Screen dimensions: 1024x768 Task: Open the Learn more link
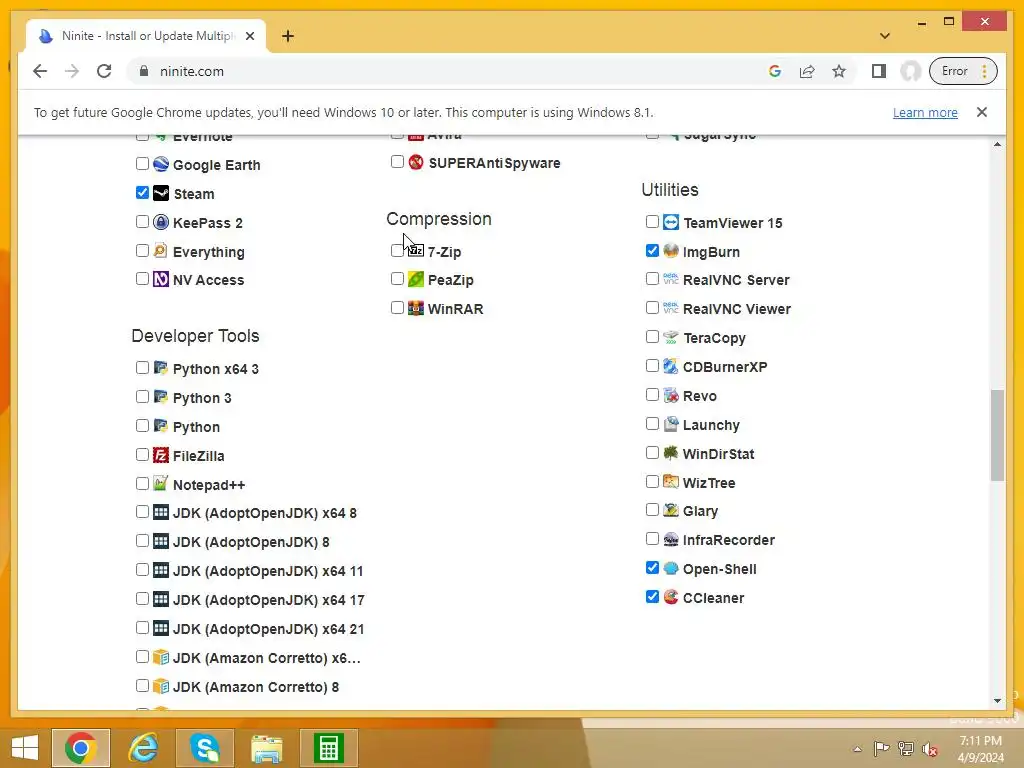tap(925, 112)
